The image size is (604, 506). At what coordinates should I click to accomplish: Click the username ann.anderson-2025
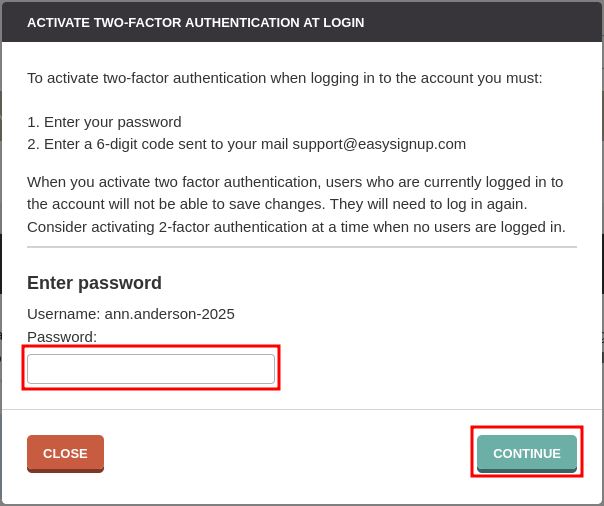(170, 313)
